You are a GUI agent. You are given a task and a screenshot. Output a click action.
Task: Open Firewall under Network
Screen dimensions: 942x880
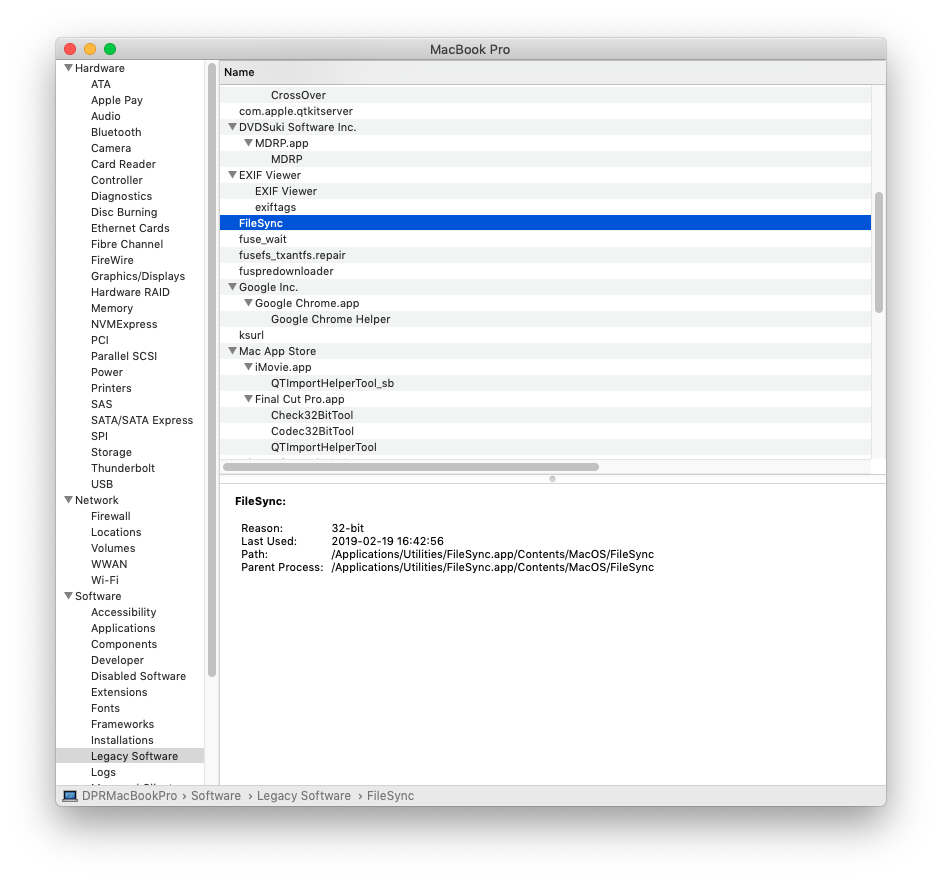111,517
